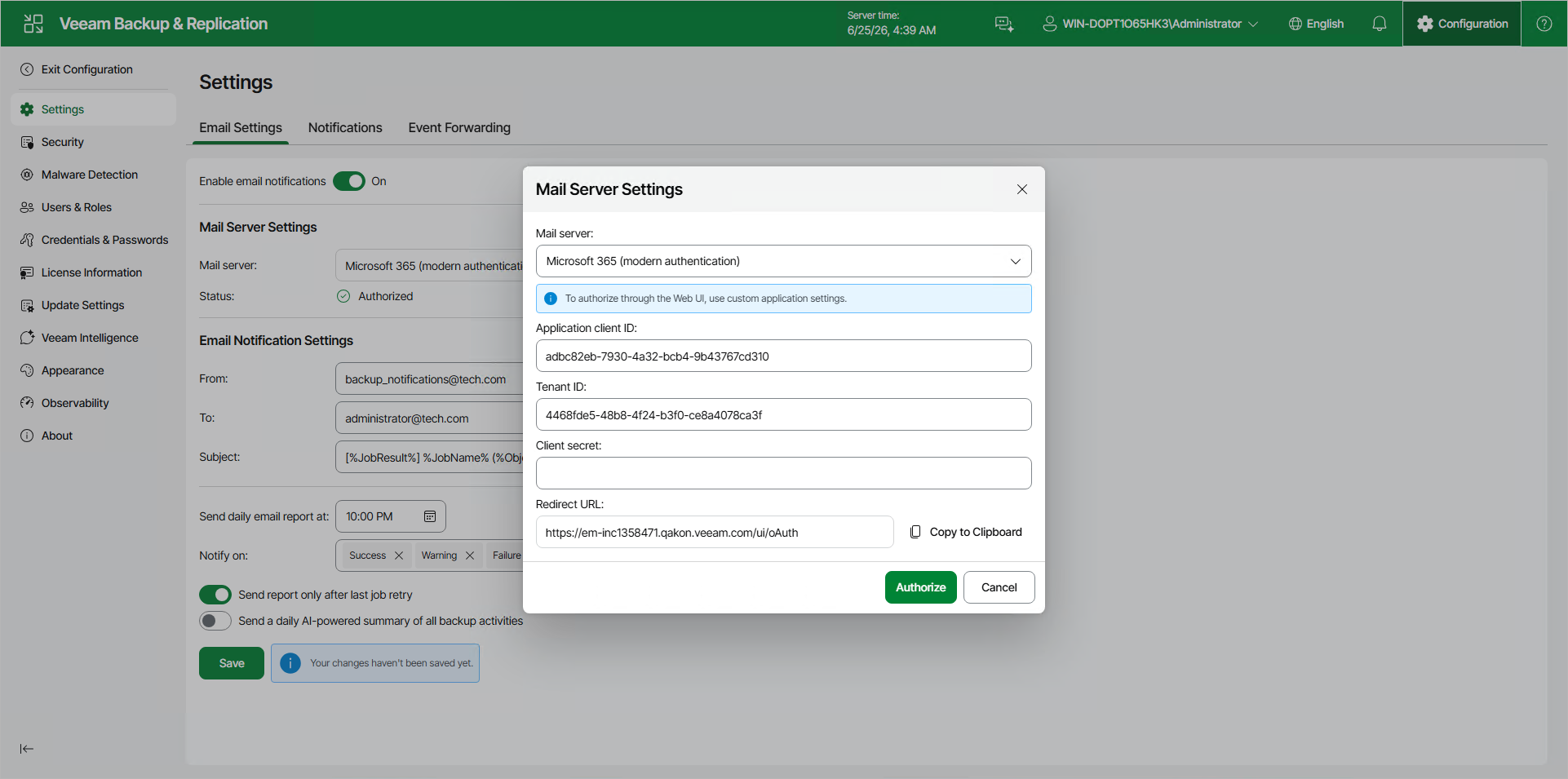The height and width of the screenshot is (779, 1568).
Task: Open the background Mail server Microsoft 365 field
Action: coord(429,266)
